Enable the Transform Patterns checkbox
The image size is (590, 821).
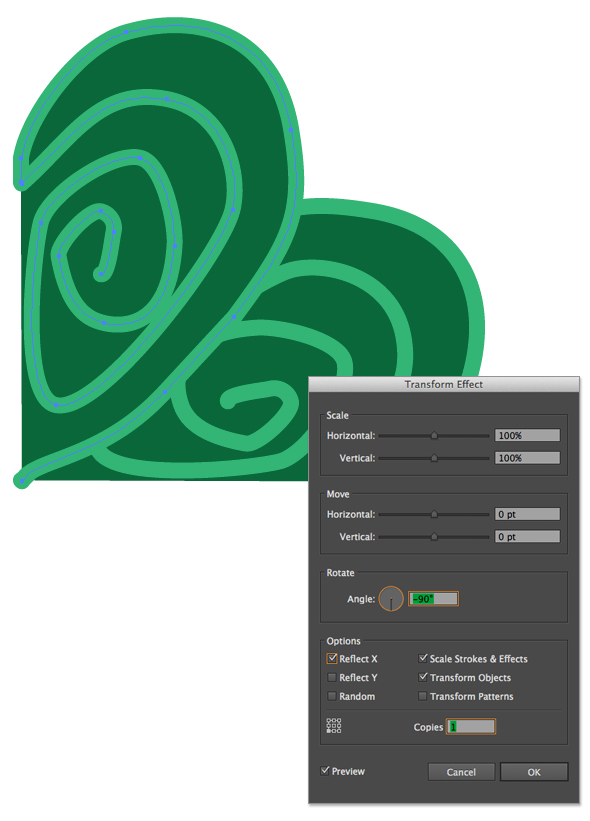[x=423, y=696]
